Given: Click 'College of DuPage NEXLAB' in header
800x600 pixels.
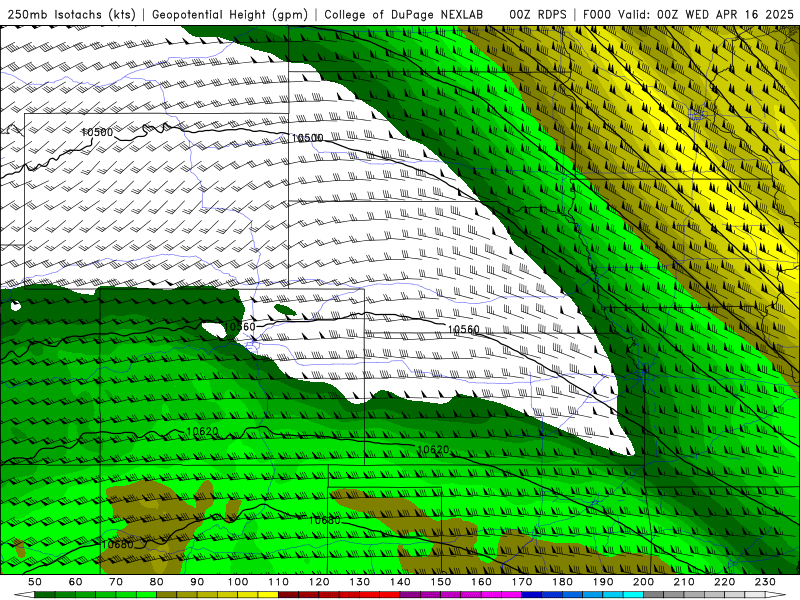Looking at the screenshot, I should (404, 15).
